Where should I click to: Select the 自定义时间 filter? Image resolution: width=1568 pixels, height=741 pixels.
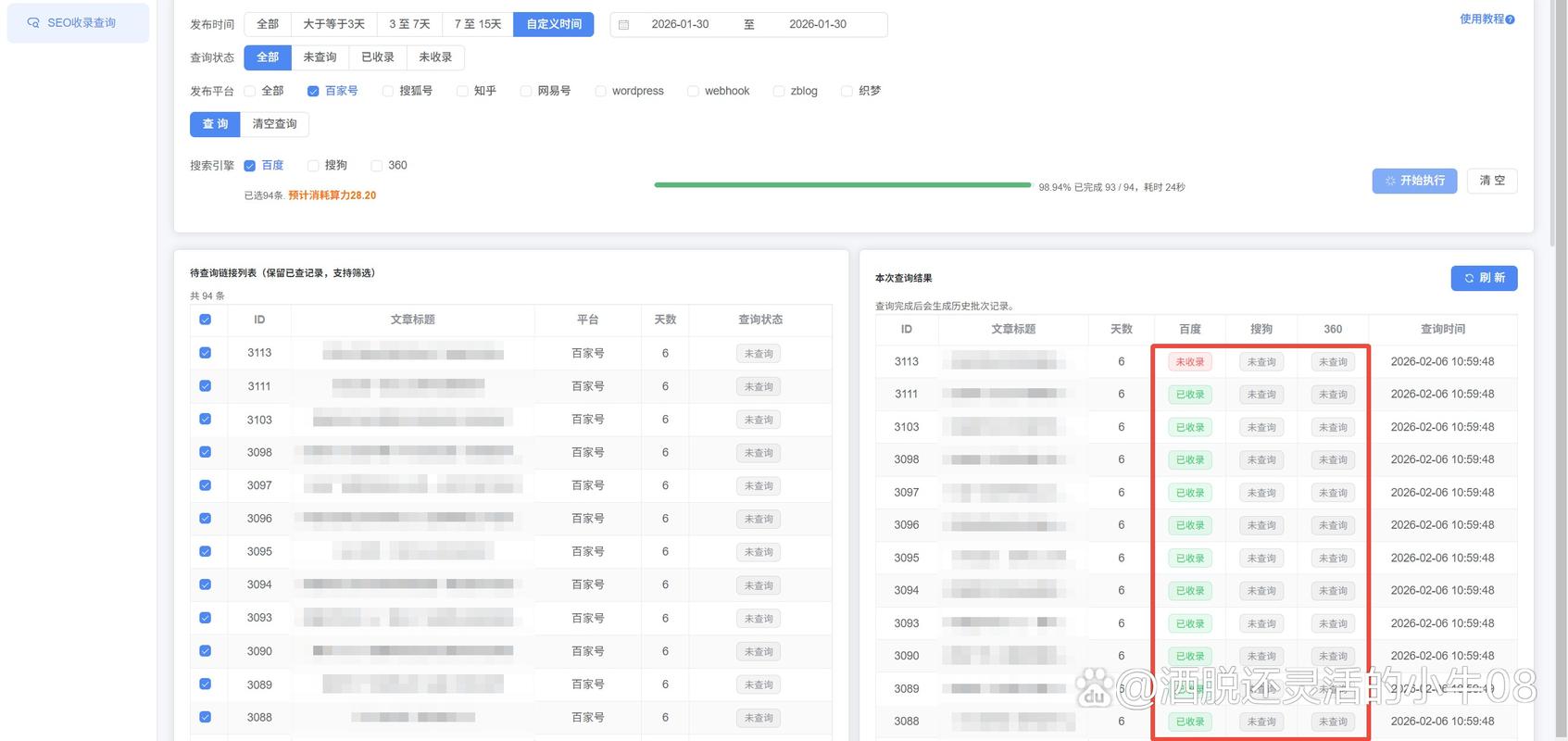tap(554, 24)
